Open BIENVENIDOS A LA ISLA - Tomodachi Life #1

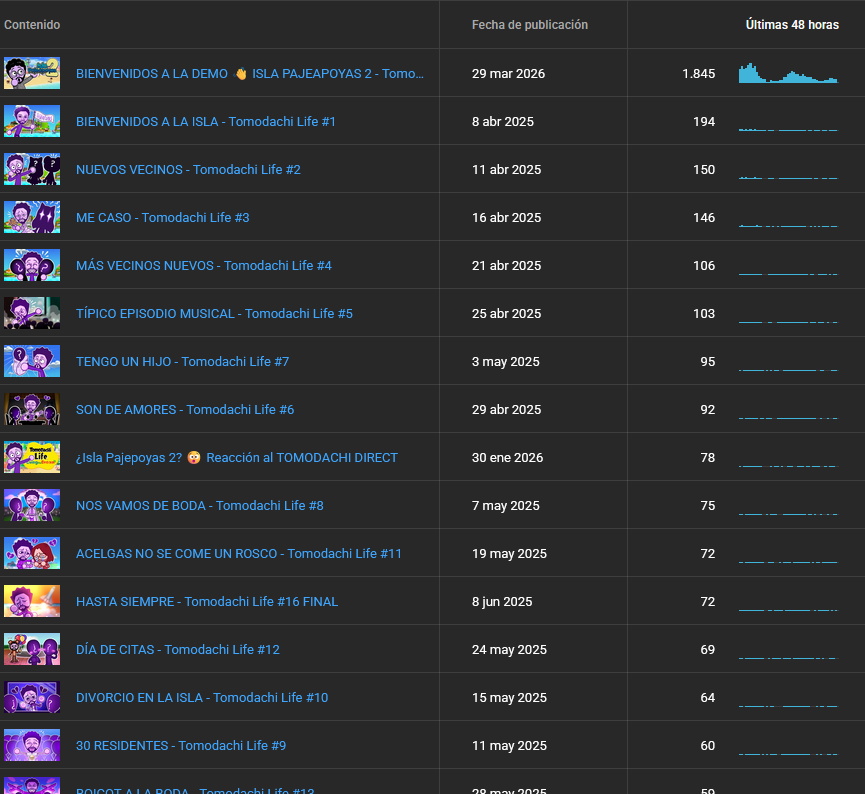point(206,121)
